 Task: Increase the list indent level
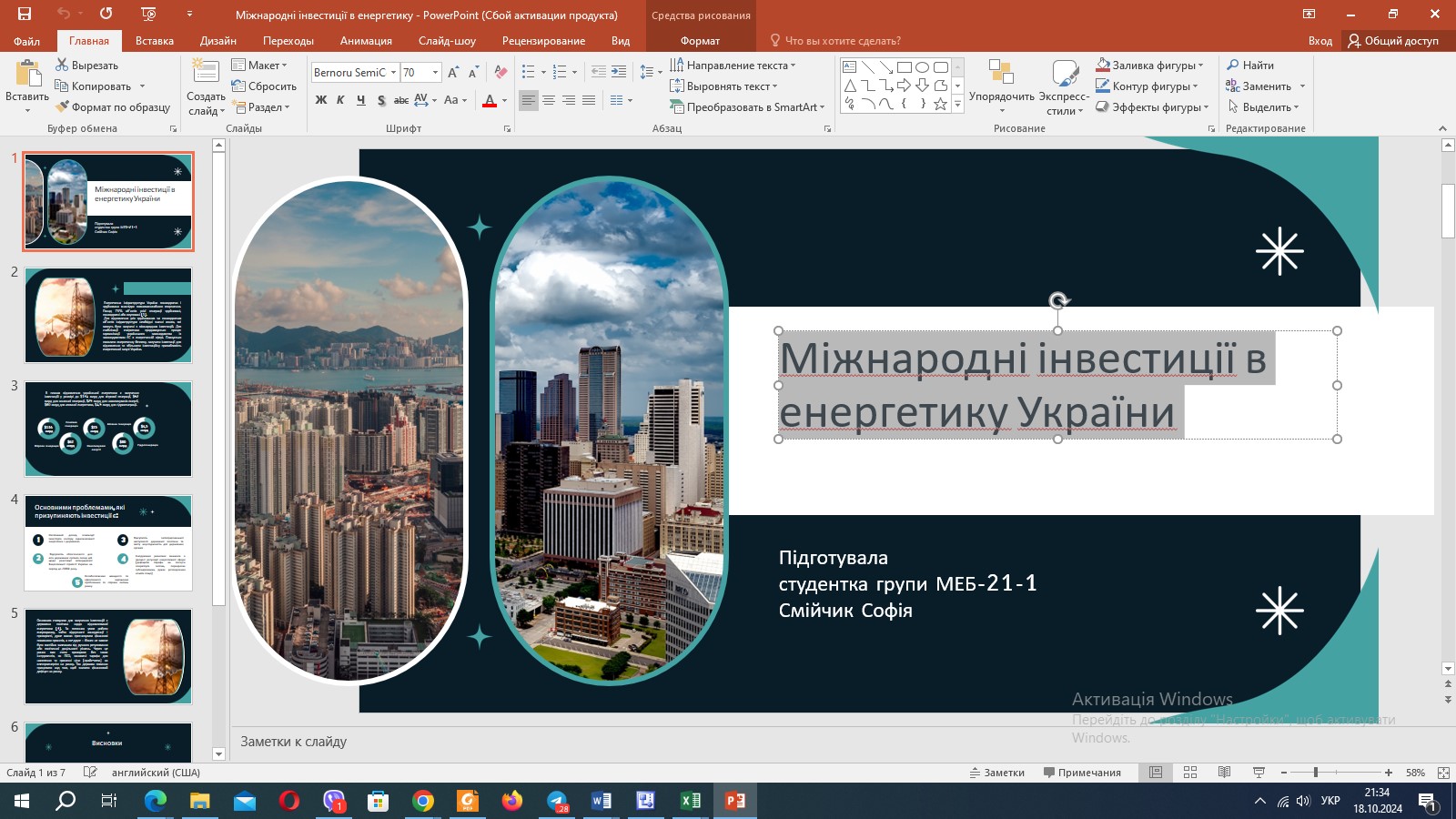pyautogui.click(x=619, y=72)
